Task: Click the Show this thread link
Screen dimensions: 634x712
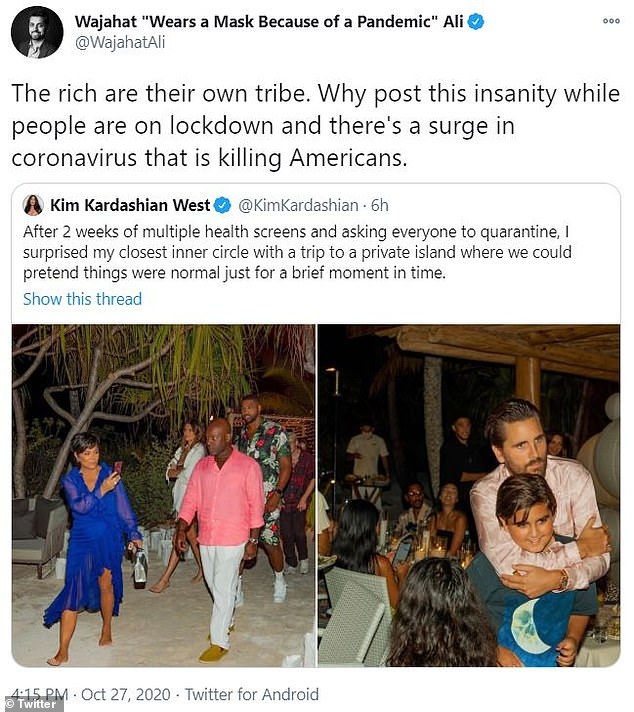Action: (x=82, y=298)
